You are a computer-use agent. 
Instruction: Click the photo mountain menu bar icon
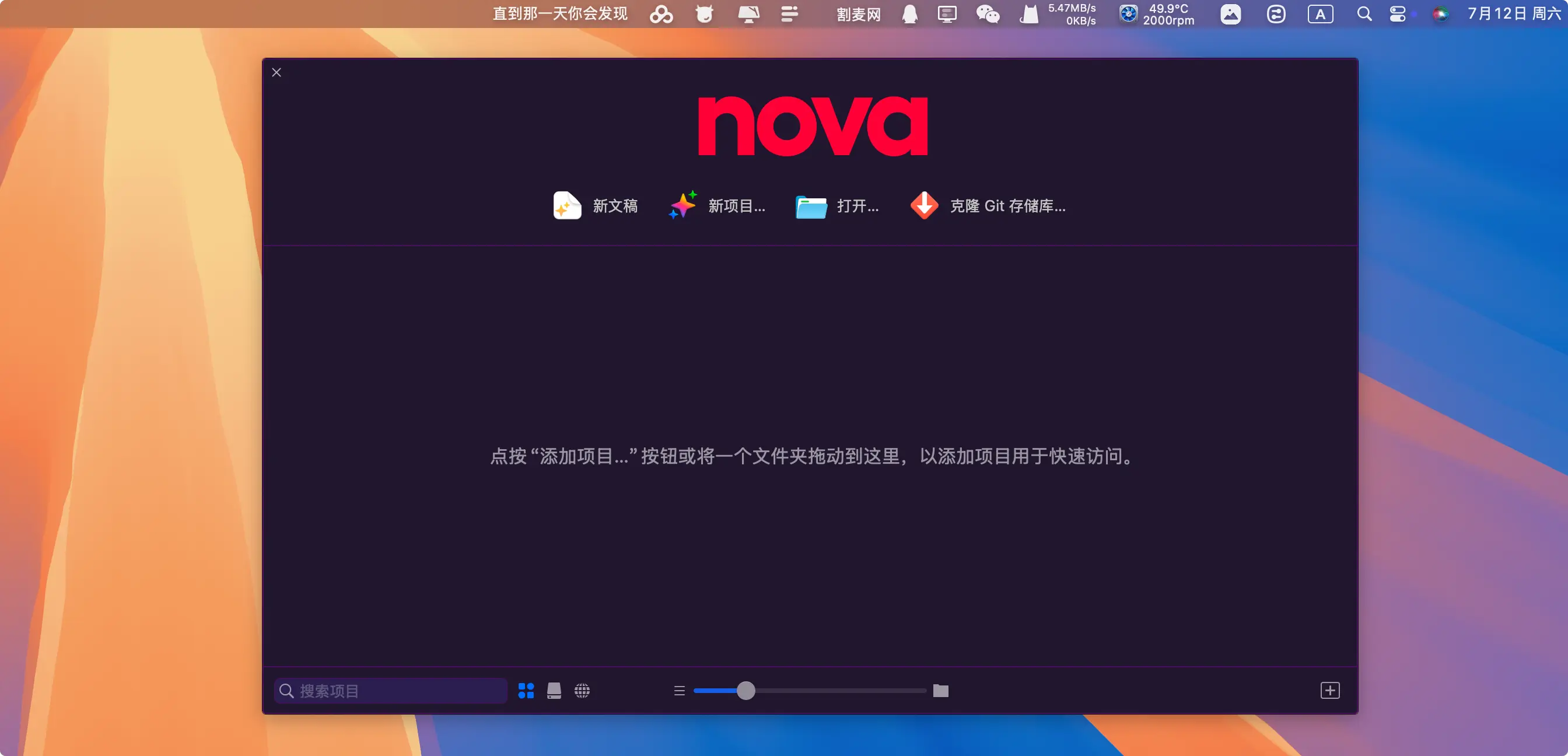[x=1230, y=14]
